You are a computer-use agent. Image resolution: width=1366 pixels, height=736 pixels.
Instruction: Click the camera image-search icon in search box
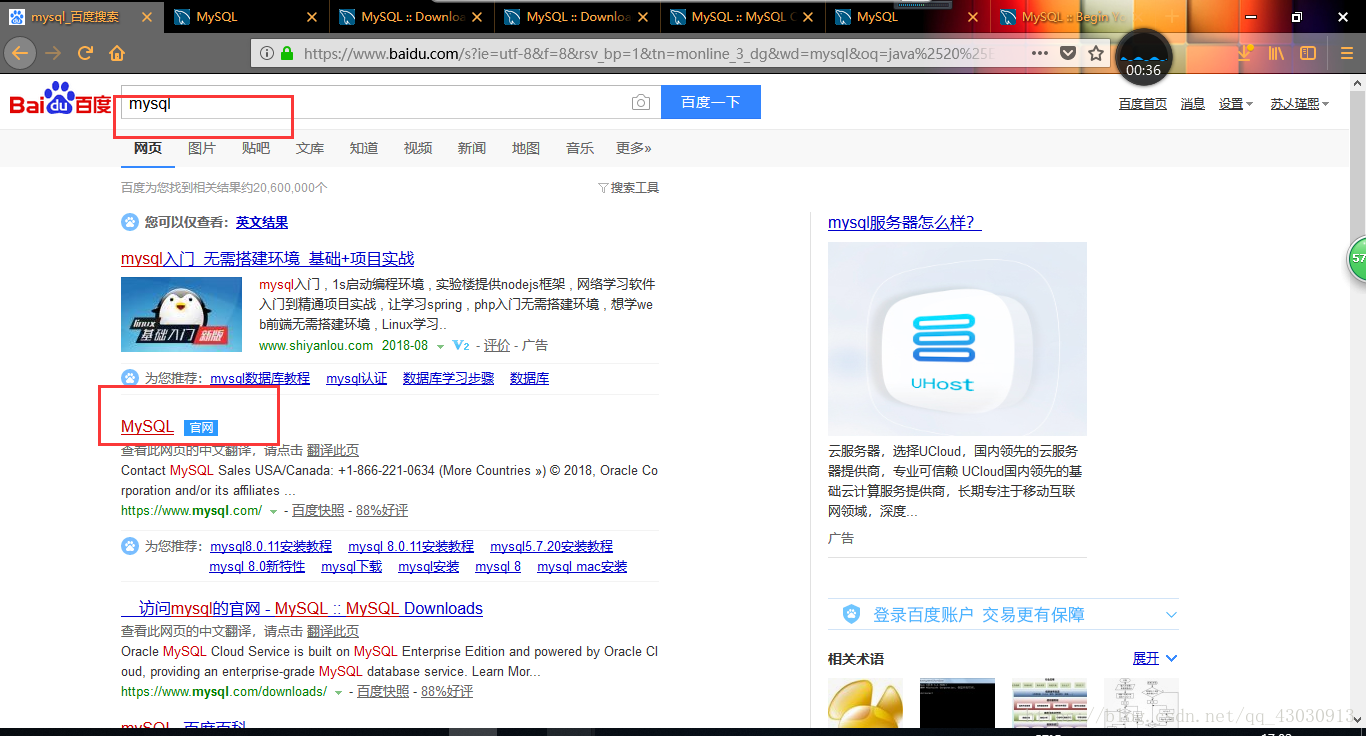(640, 102)
